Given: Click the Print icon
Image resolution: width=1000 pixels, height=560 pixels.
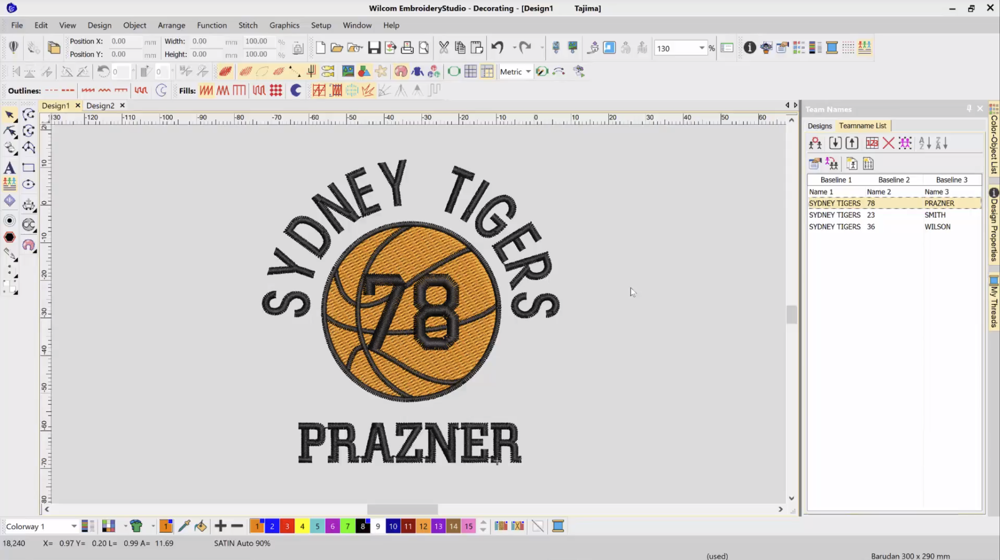Looking at the screenshot, I should click(x=407, y=48).
